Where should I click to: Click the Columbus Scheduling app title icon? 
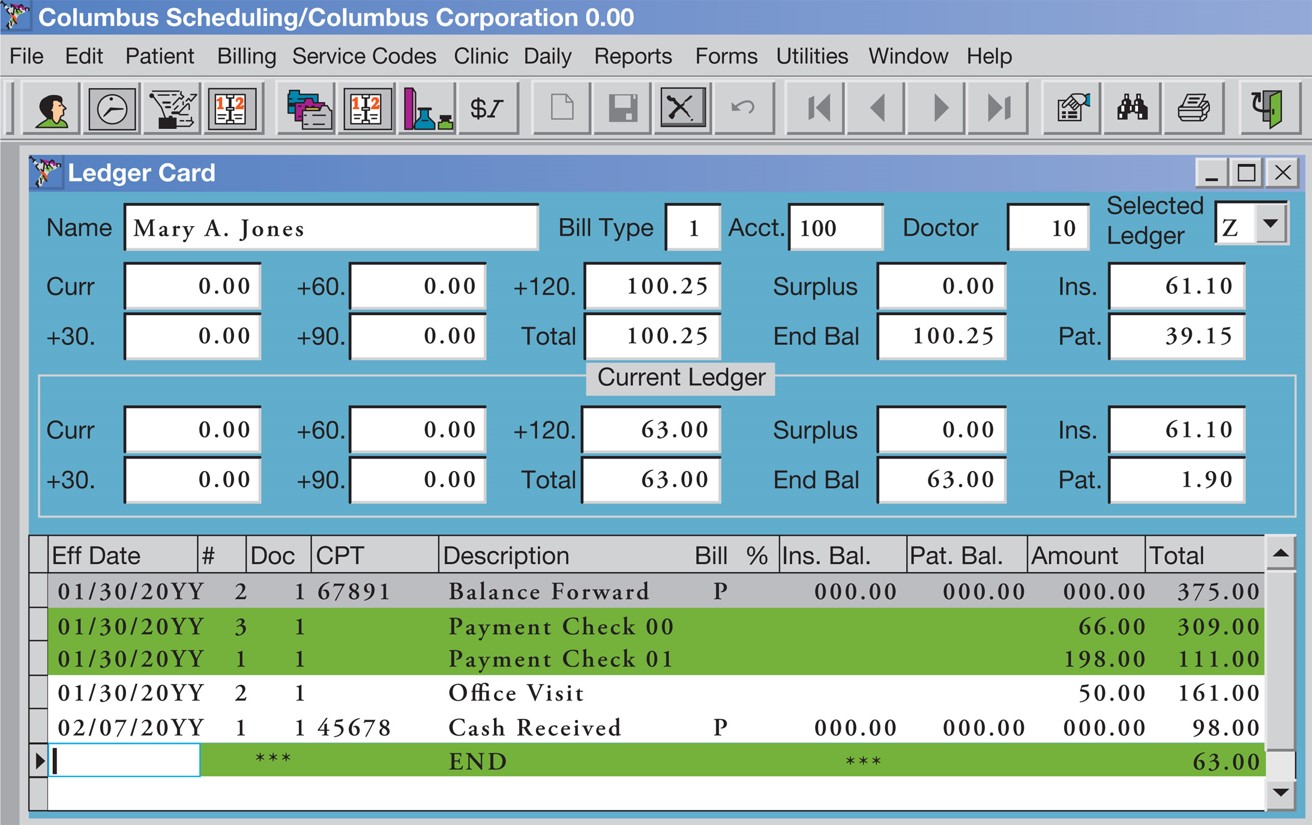pyautogui.click(x=15, y=16)
